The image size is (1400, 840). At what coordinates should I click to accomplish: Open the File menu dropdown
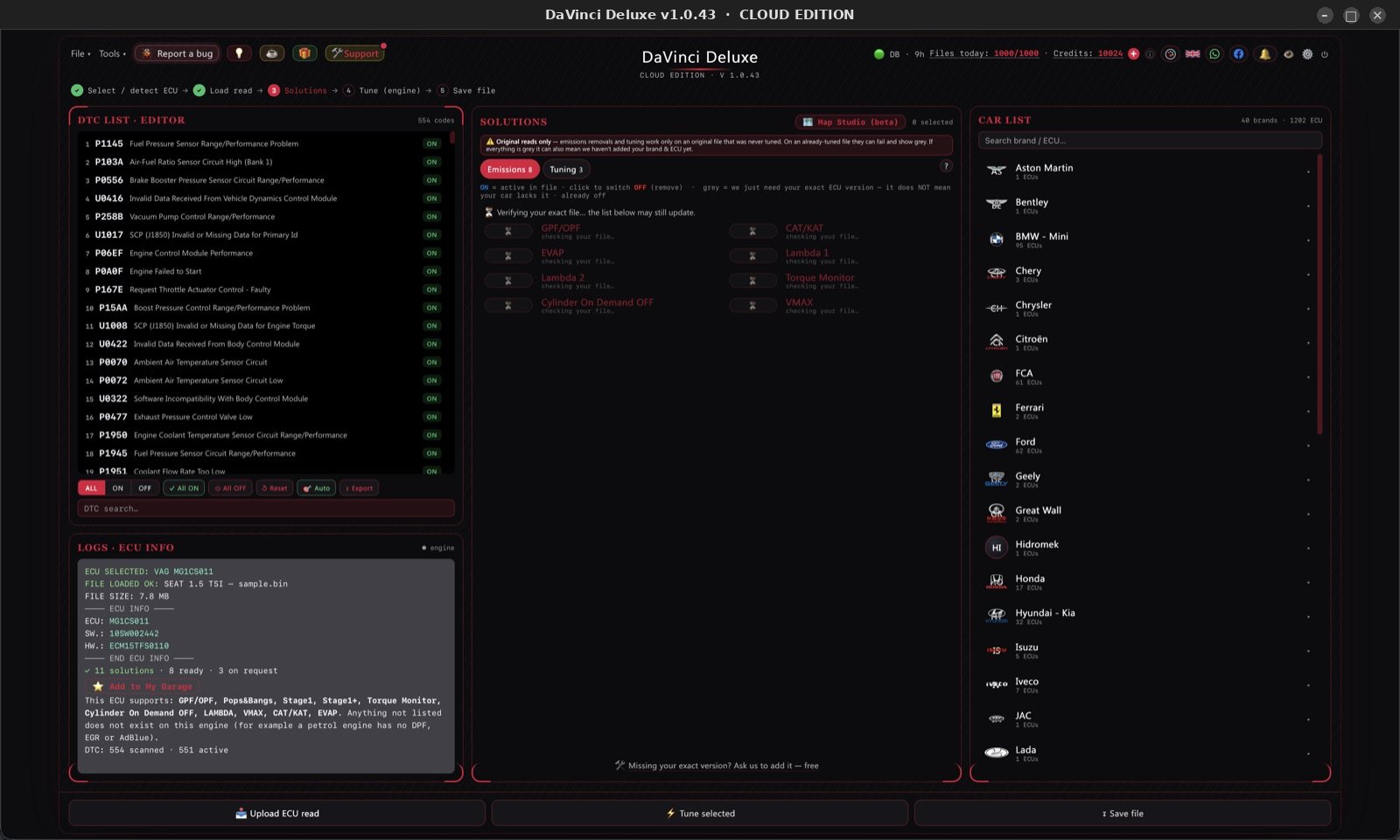click(x=80, y=53)
